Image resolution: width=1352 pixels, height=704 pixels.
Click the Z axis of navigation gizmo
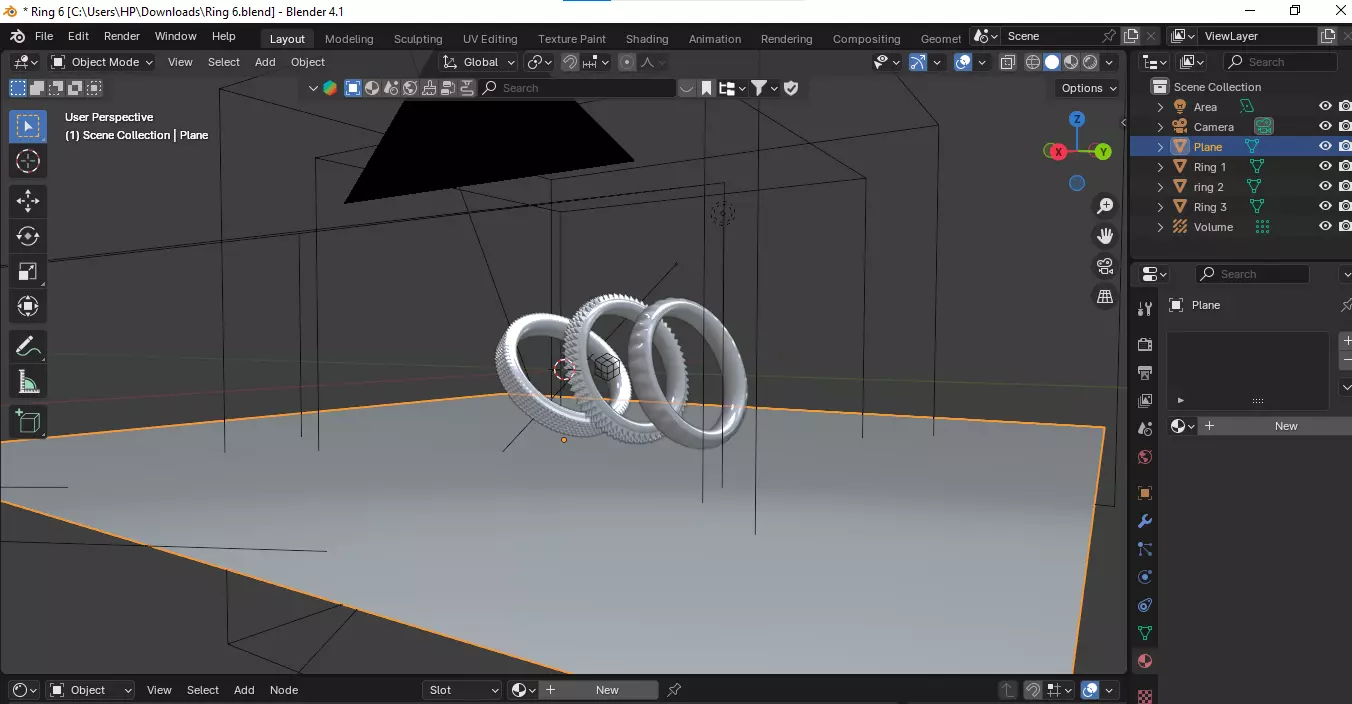point(1077,119)
